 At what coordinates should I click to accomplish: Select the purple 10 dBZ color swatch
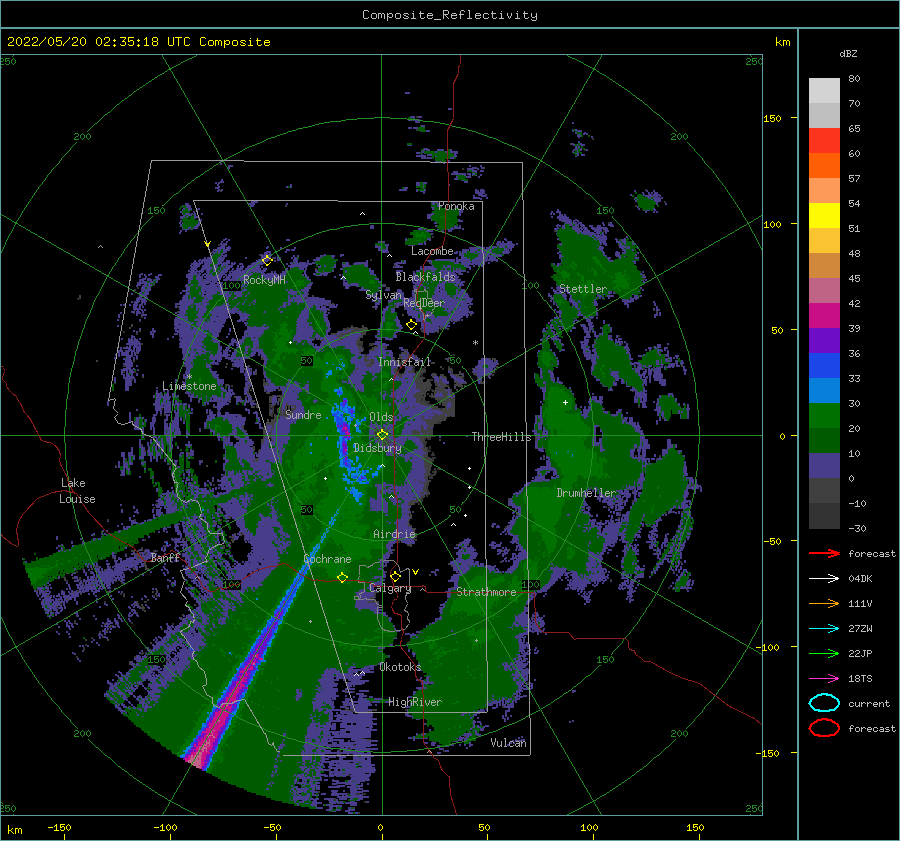pyautogui.click(x=824, y=466)
